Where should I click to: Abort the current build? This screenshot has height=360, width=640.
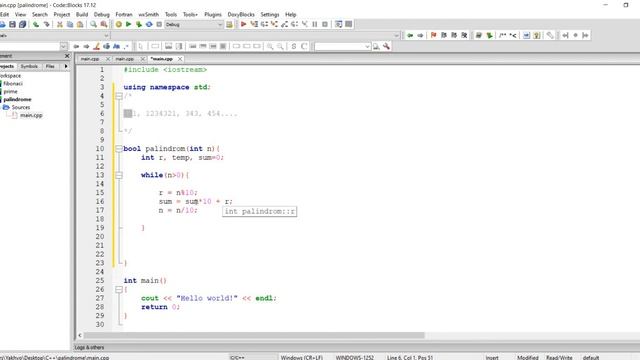click(x=159, y=24)
